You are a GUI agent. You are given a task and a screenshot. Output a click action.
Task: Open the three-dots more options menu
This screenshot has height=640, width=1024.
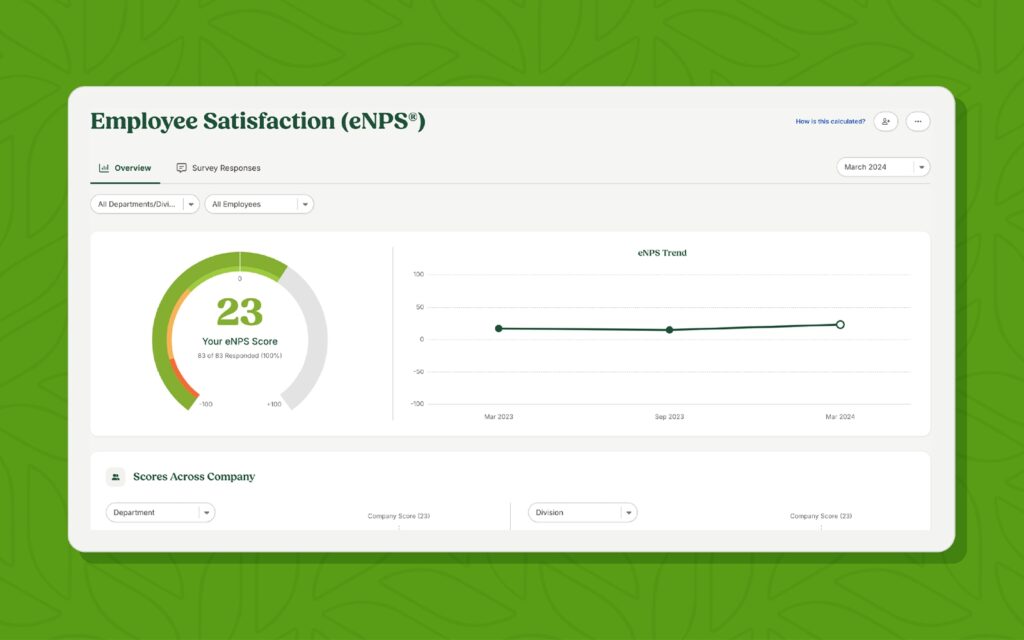(x=918, y=121)
